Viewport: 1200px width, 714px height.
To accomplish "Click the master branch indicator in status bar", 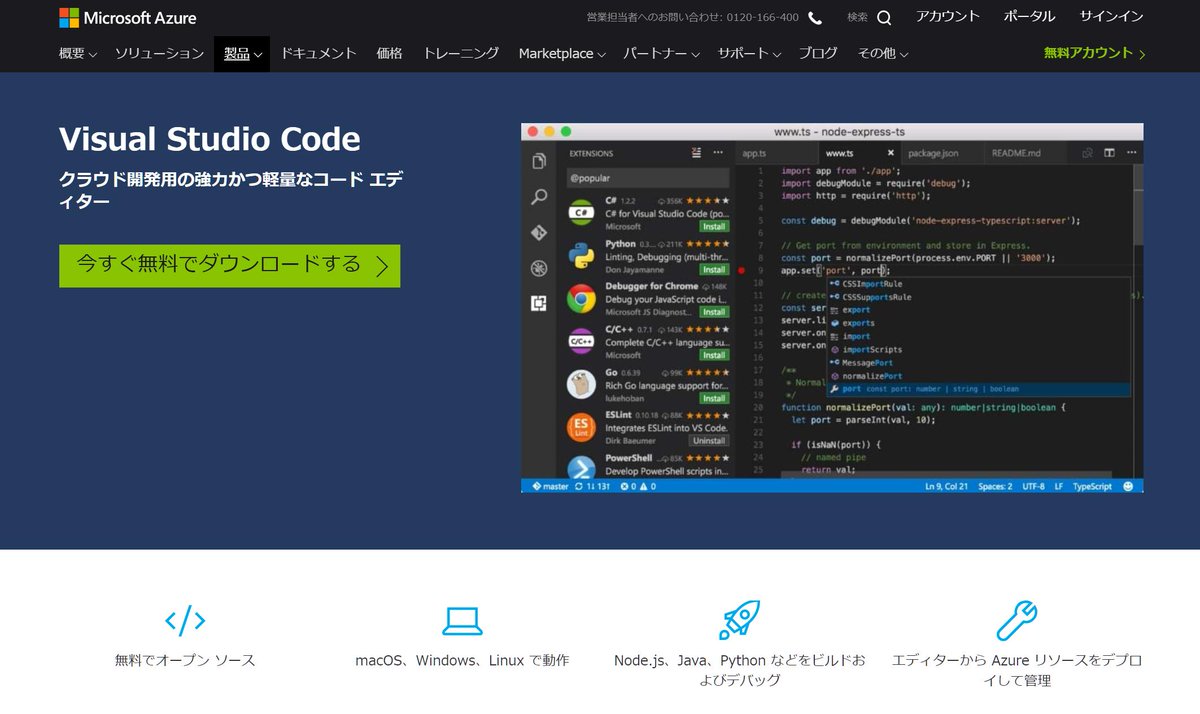I will pyautogui.click(x=550, y=486).
